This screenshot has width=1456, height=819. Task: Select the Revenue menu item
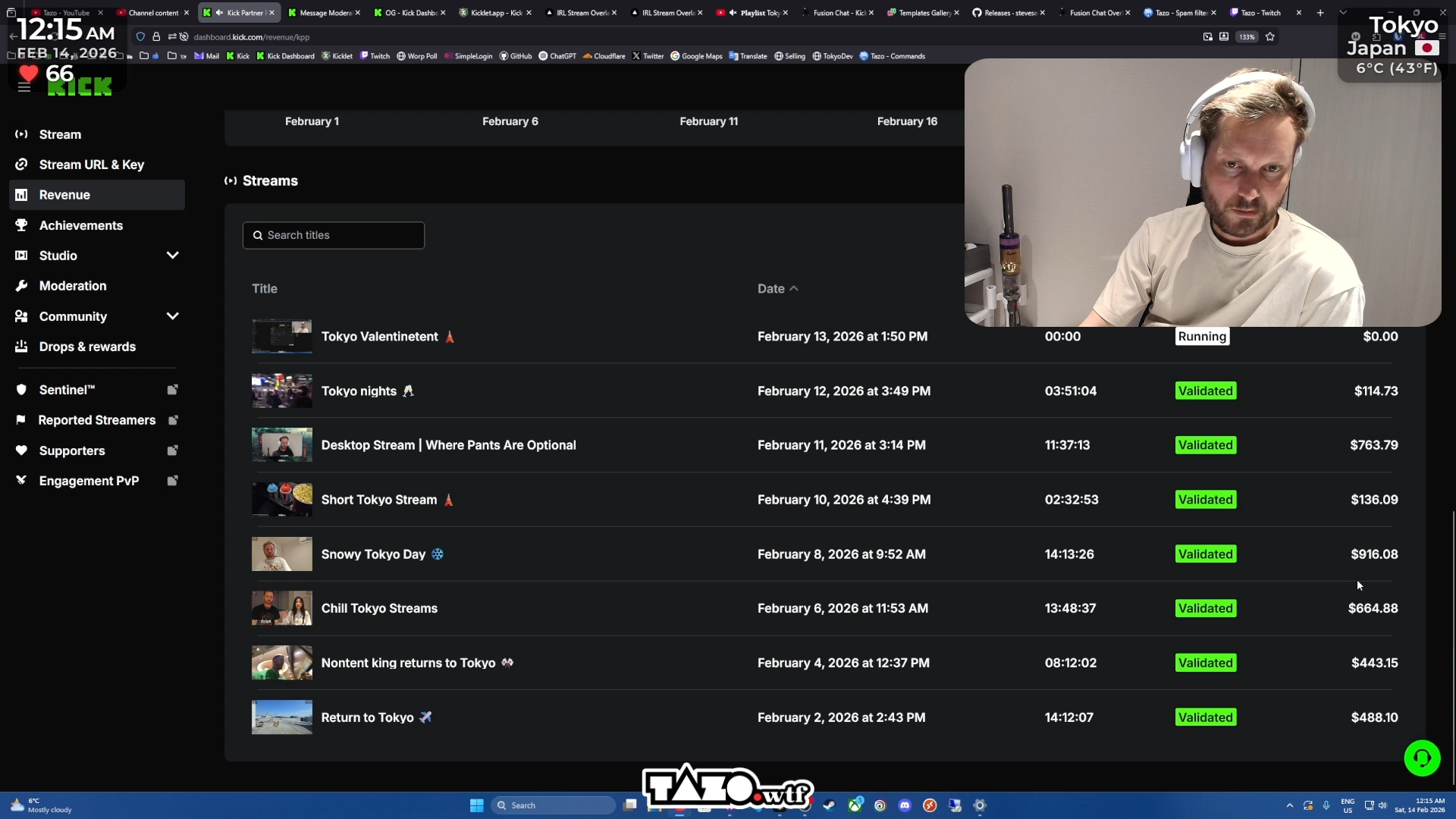(64, 195)
